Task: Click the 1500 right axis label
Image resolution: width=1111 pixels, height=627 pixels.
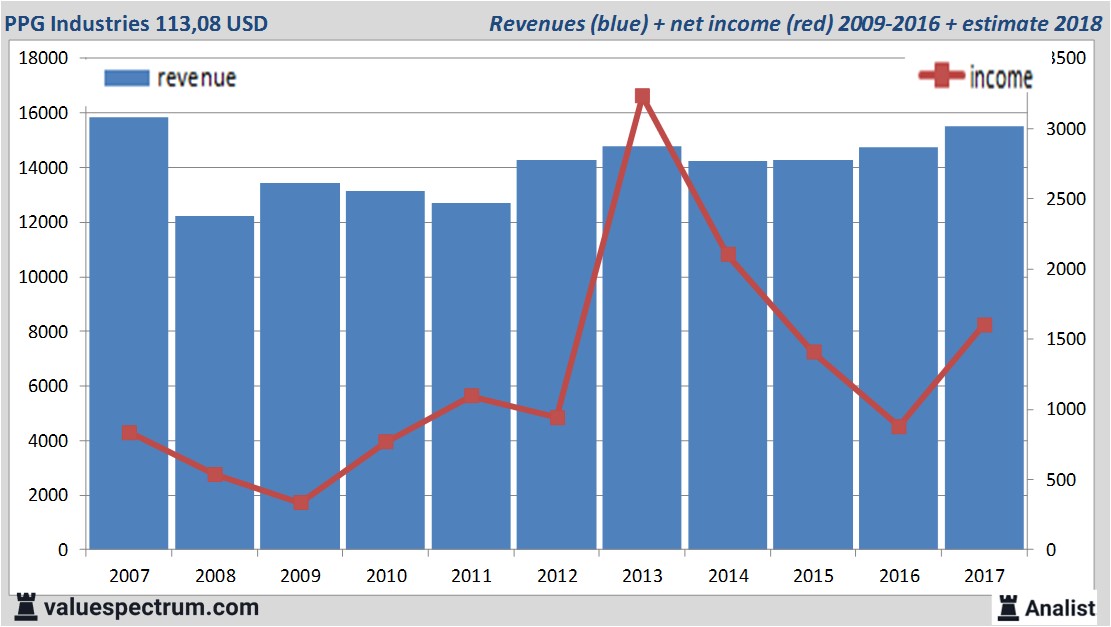Action: tap(1066, 339)
